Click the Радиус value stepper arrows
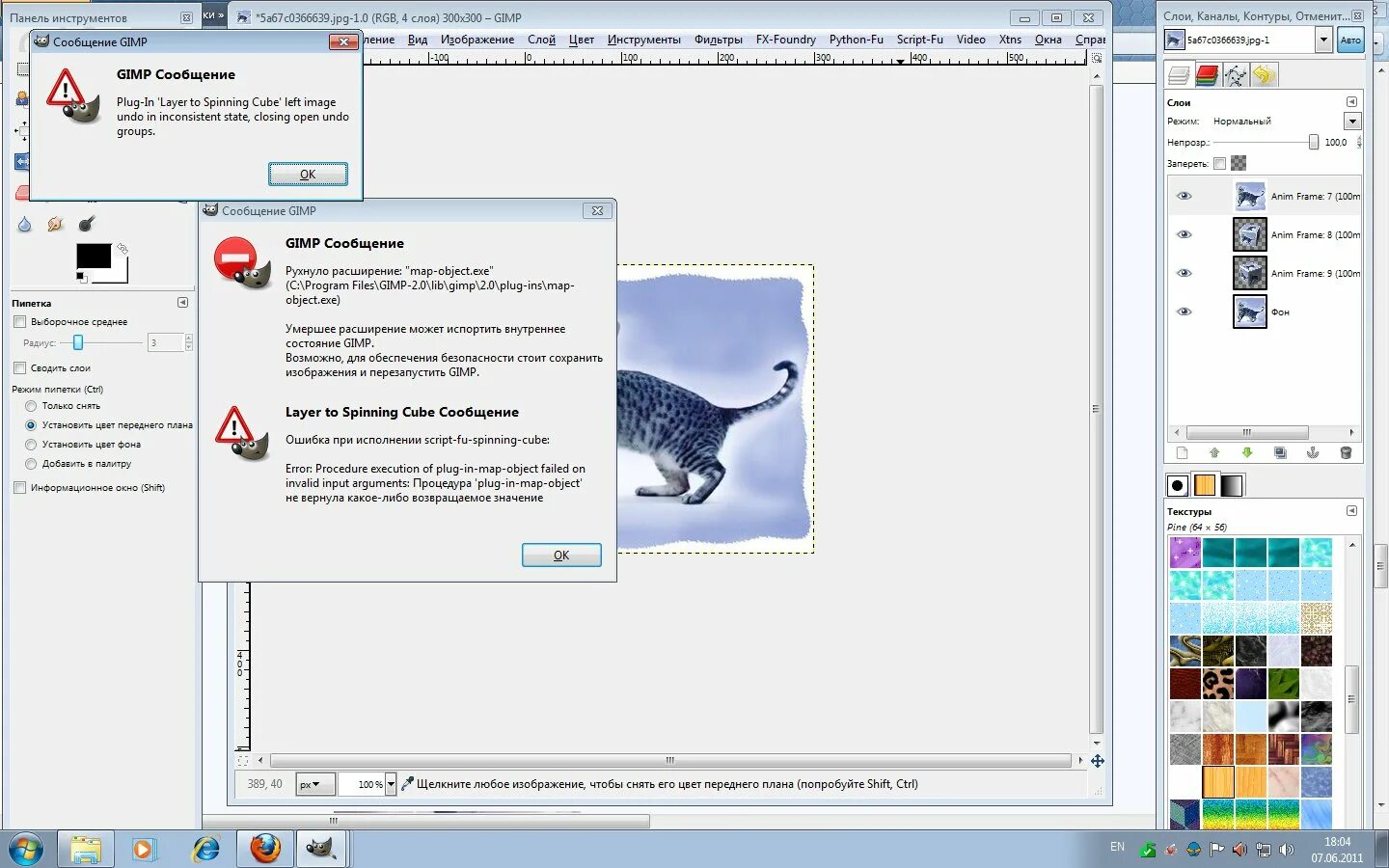 (x=188, y=342)
